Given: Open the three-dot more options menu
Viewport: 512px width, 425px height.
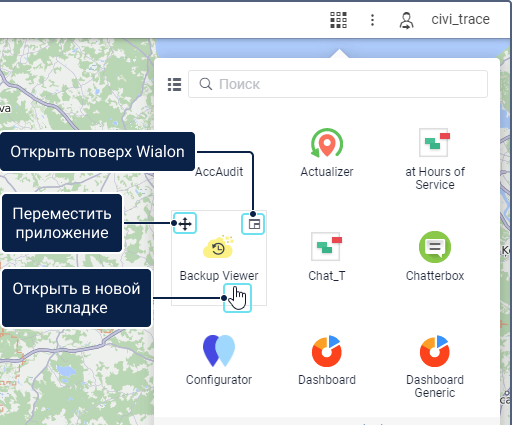Looking at the screenshot, I should click(372, 20).
